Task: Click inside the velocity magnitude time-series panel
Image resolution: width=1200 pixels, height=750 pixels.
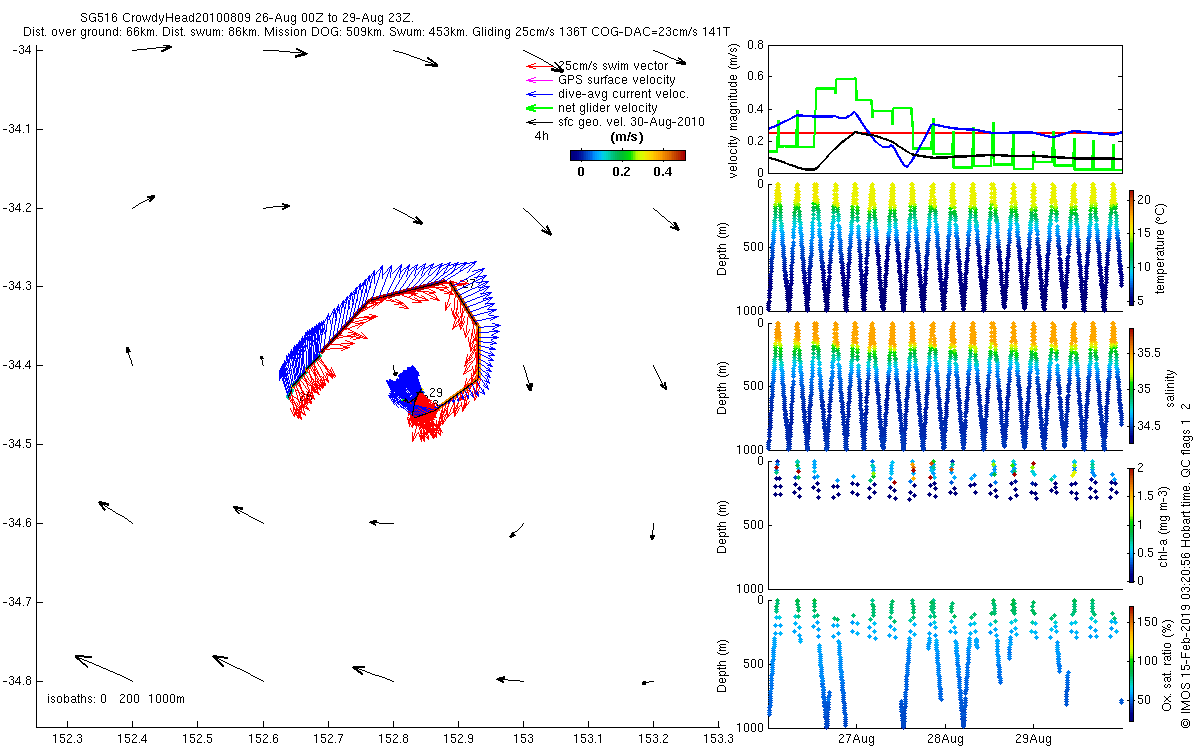Action: [945, 110]
